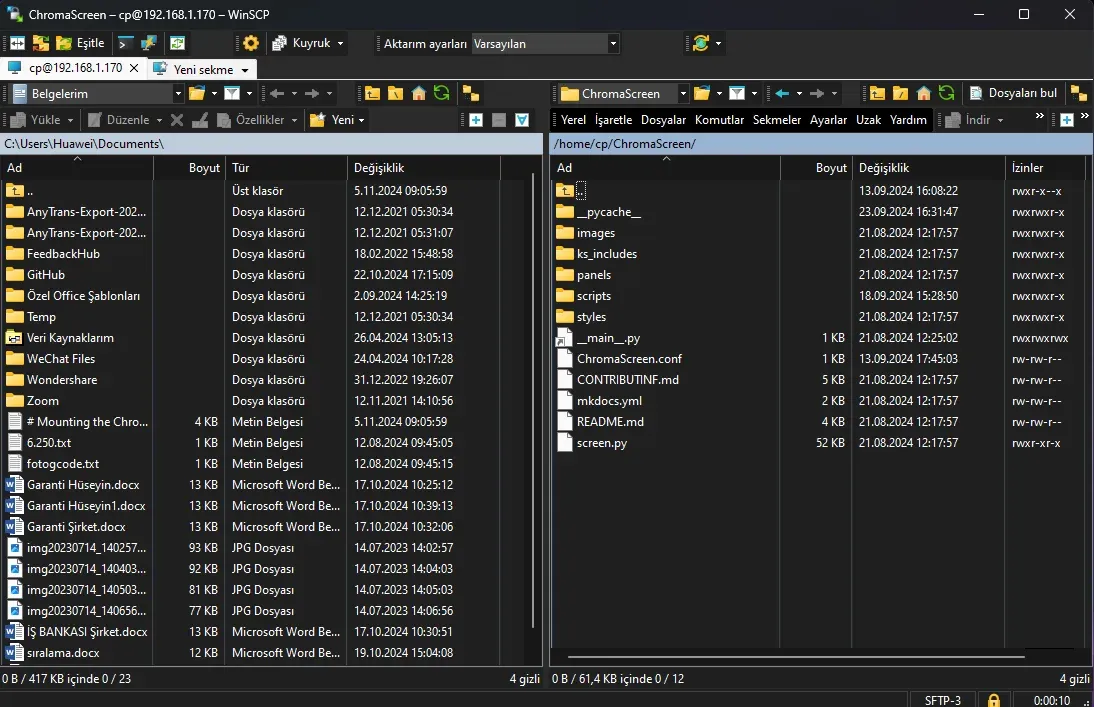Go to root directory in local panel
This screenshot has width=1094, height=707.
pos(396,94)
